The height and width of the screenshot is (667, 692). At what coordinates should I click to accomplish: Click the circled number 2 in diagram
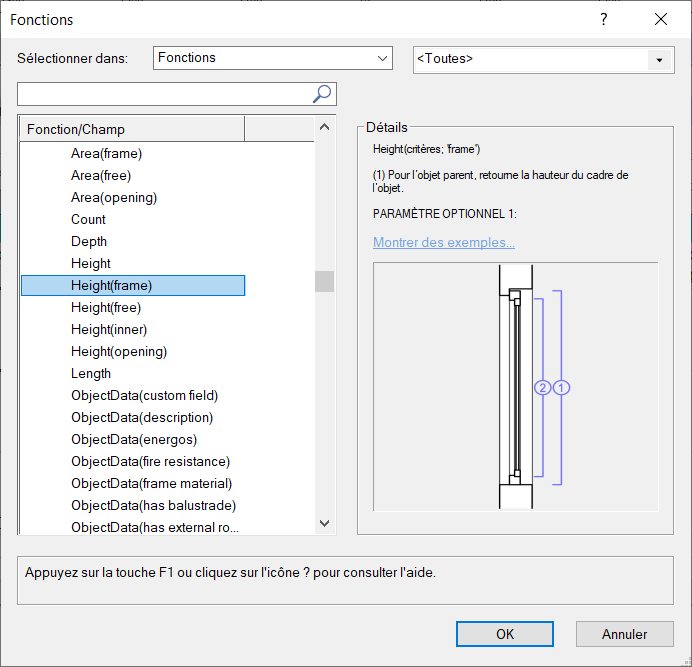(x=542, y=388)
